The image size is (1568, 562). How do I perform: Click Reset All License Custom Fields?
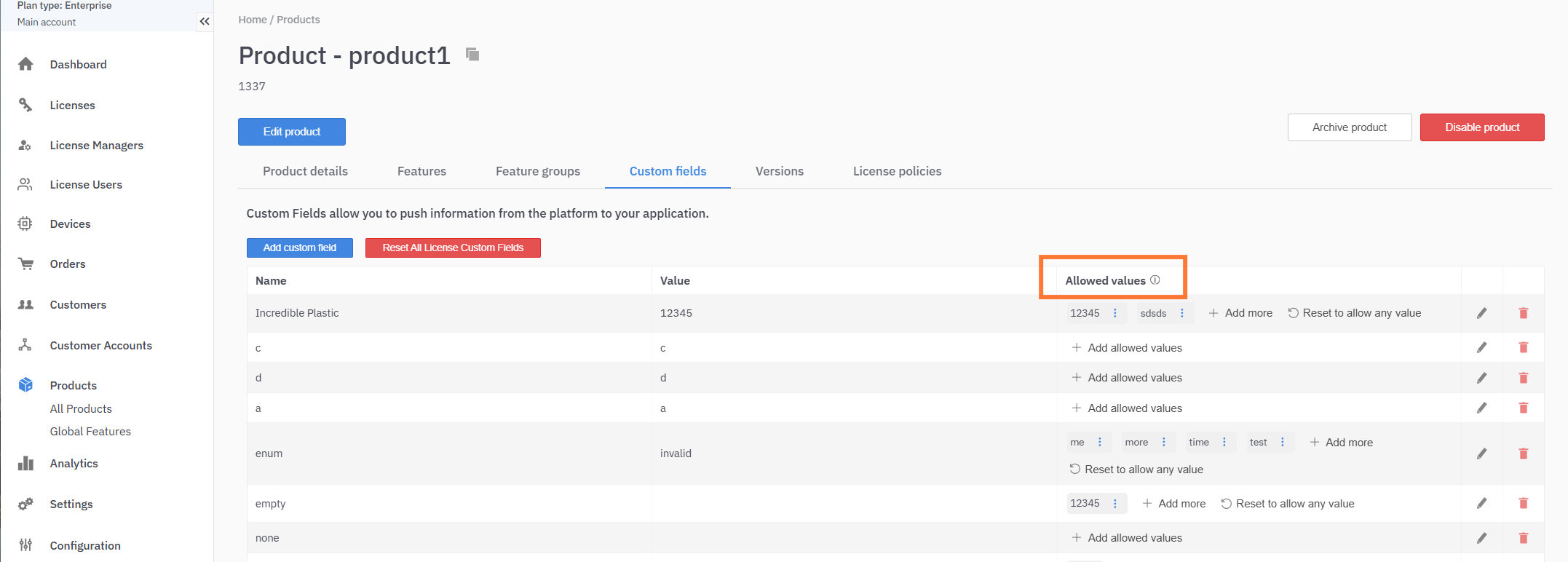(453, 248)
